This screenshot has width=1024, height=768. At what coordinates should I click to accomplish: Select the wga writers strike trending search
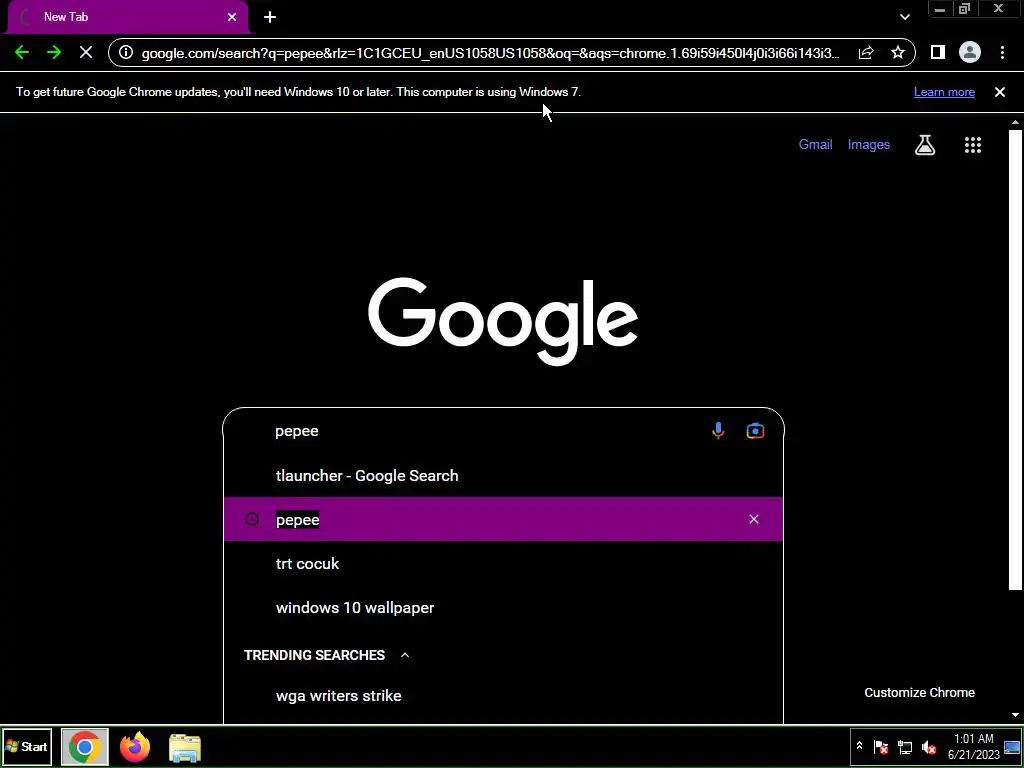click(x=503, y=696)
